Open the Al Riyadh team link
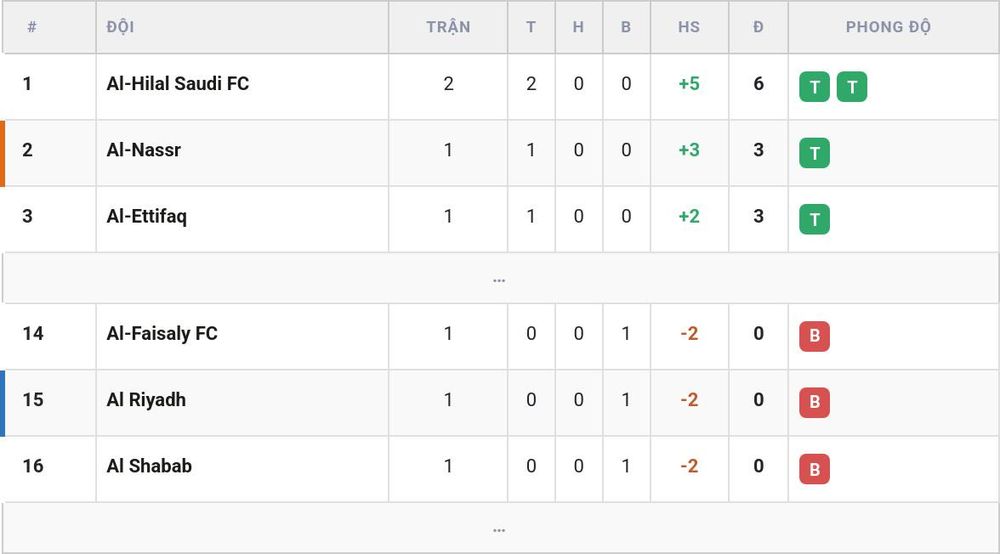The image size is (1000, 554). coord(146,400)
